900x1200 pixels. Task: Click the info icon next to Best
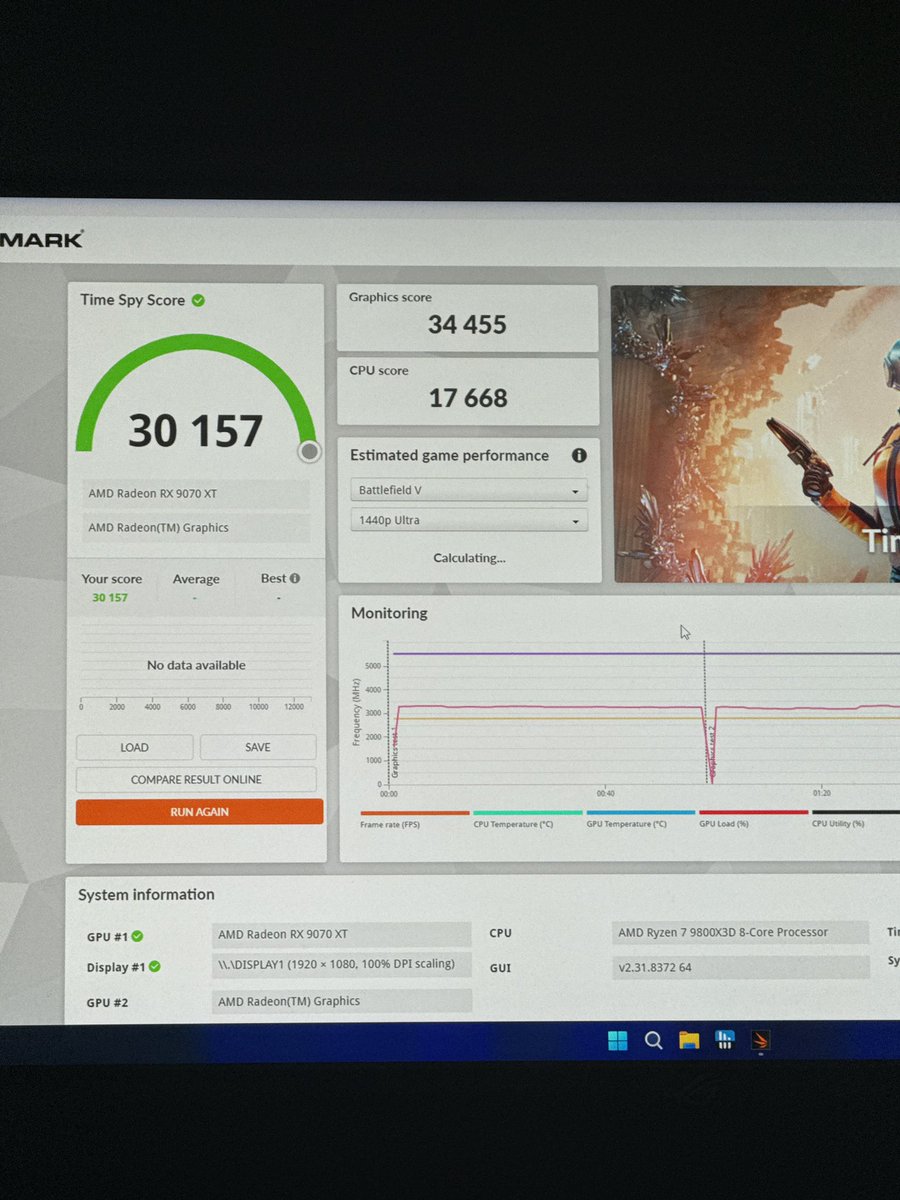click(x=294, y=578)
